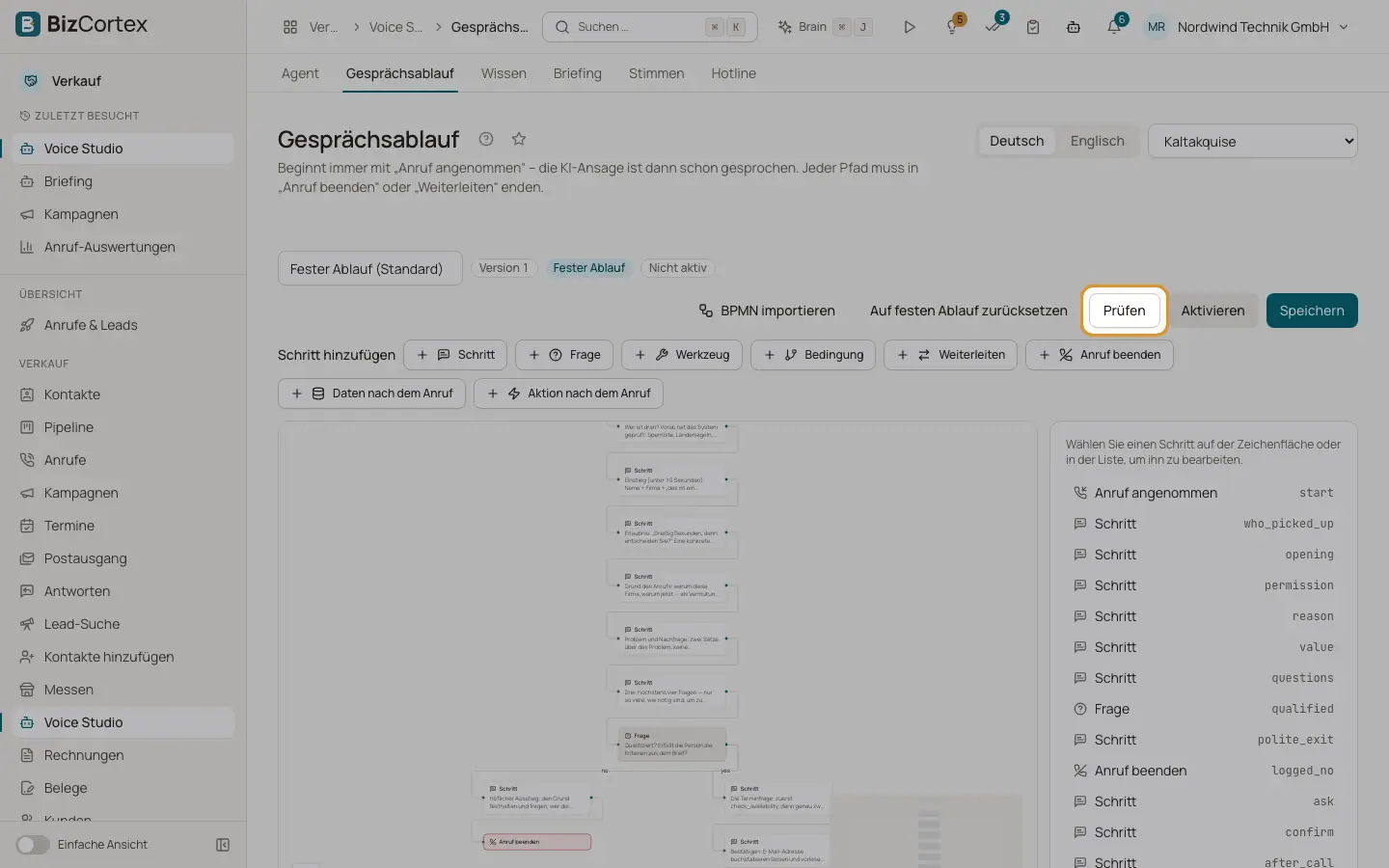This screenshot has width=1389, height=868.
Task: Switch the language to Englisch
Action: [1097, 141]
